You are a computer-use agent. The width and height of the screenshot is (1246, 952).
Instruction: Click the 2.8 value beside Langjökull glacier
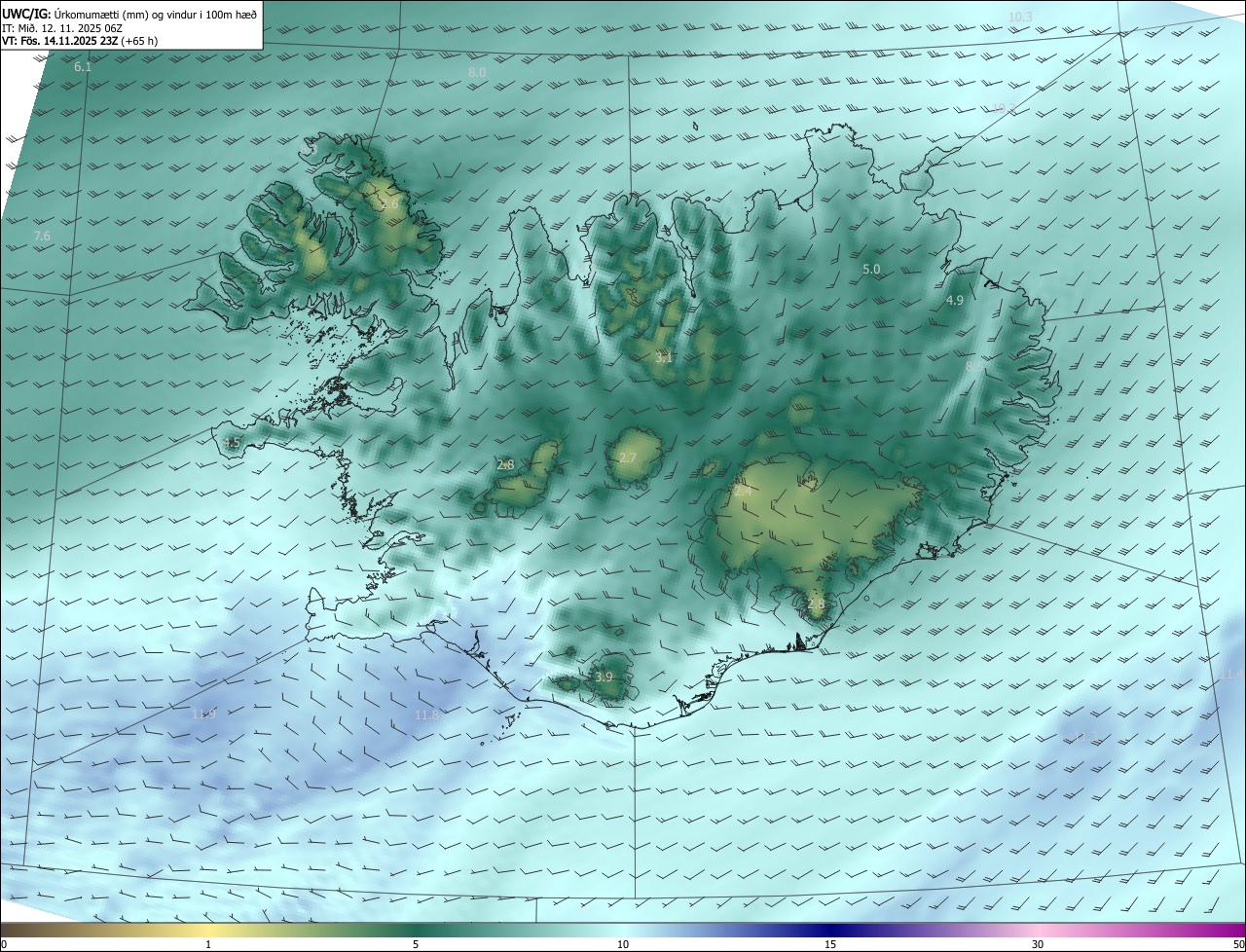505,465
